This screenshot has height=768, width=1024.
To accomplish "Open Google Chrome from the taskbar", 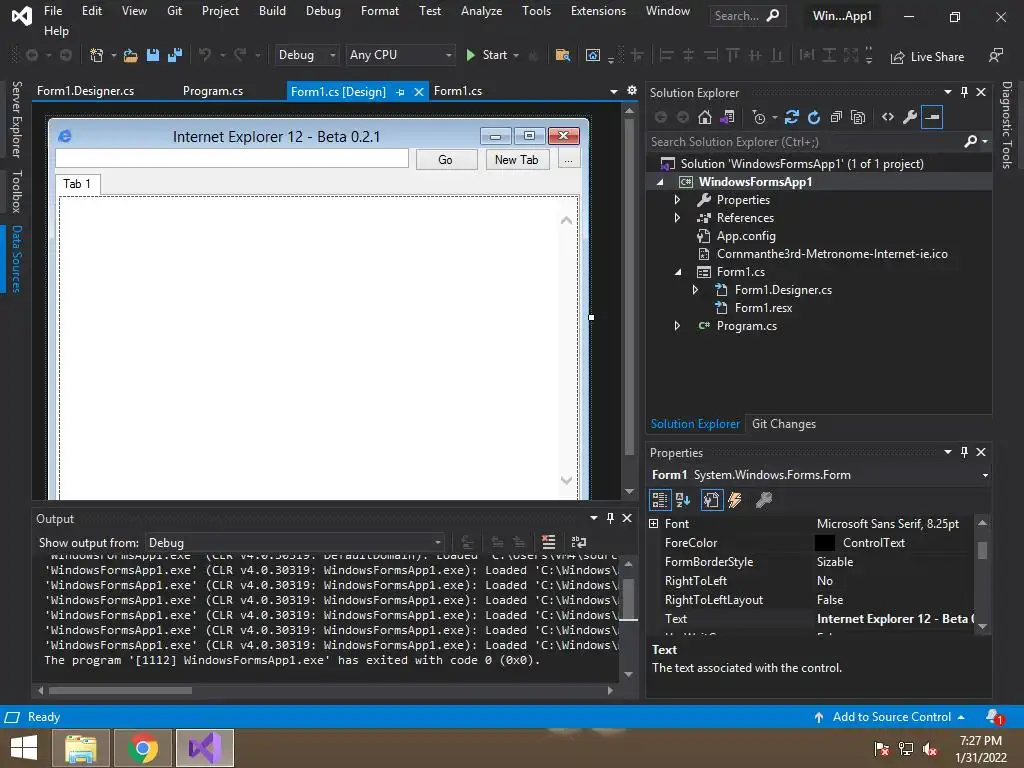I will point(143,748).
